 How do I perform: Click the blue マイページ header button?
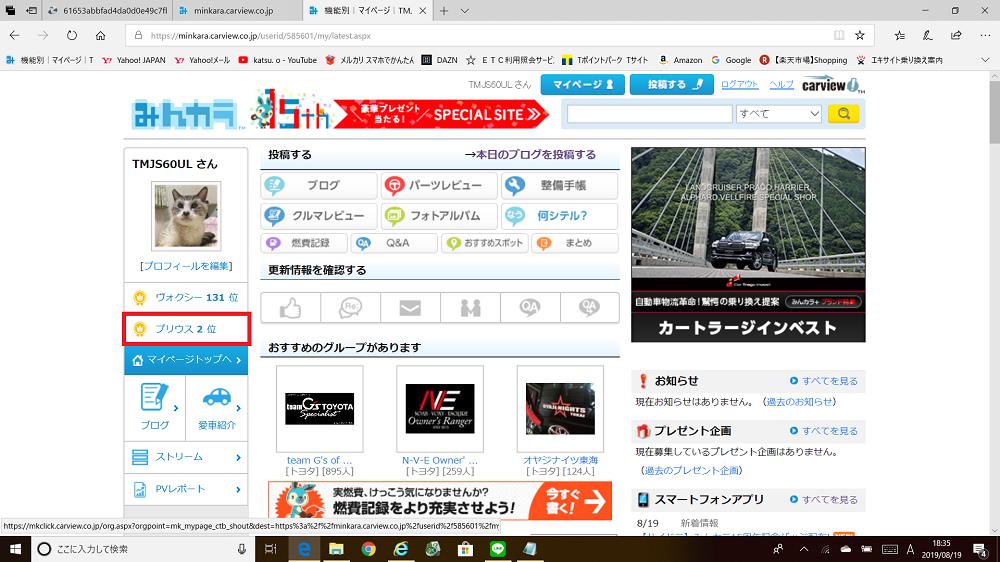[582, 84]
